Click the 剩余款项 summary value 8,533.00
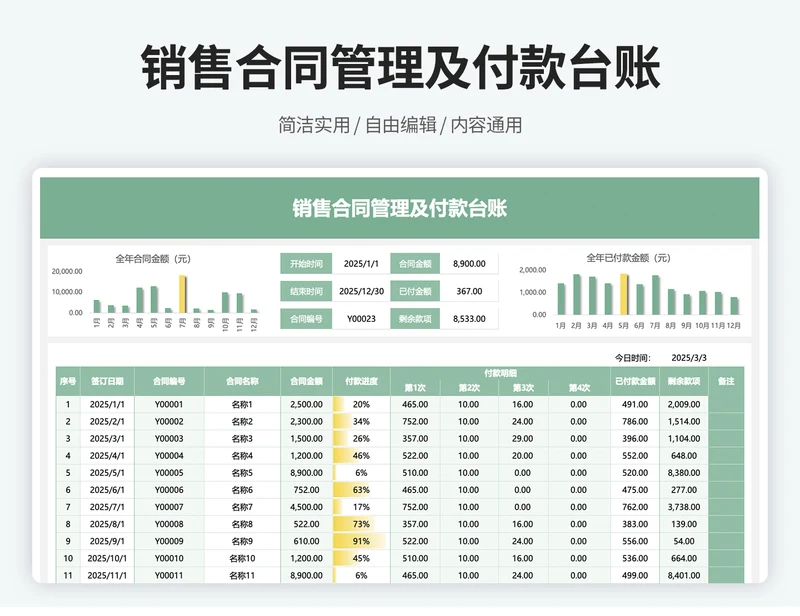 click(469, 319)
